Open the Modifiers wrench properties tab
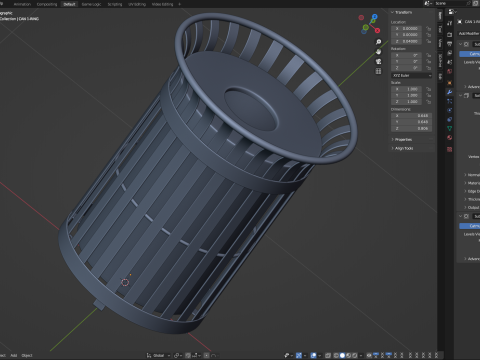This screenshot has width=480, height=360. click(x=449, y=92)
